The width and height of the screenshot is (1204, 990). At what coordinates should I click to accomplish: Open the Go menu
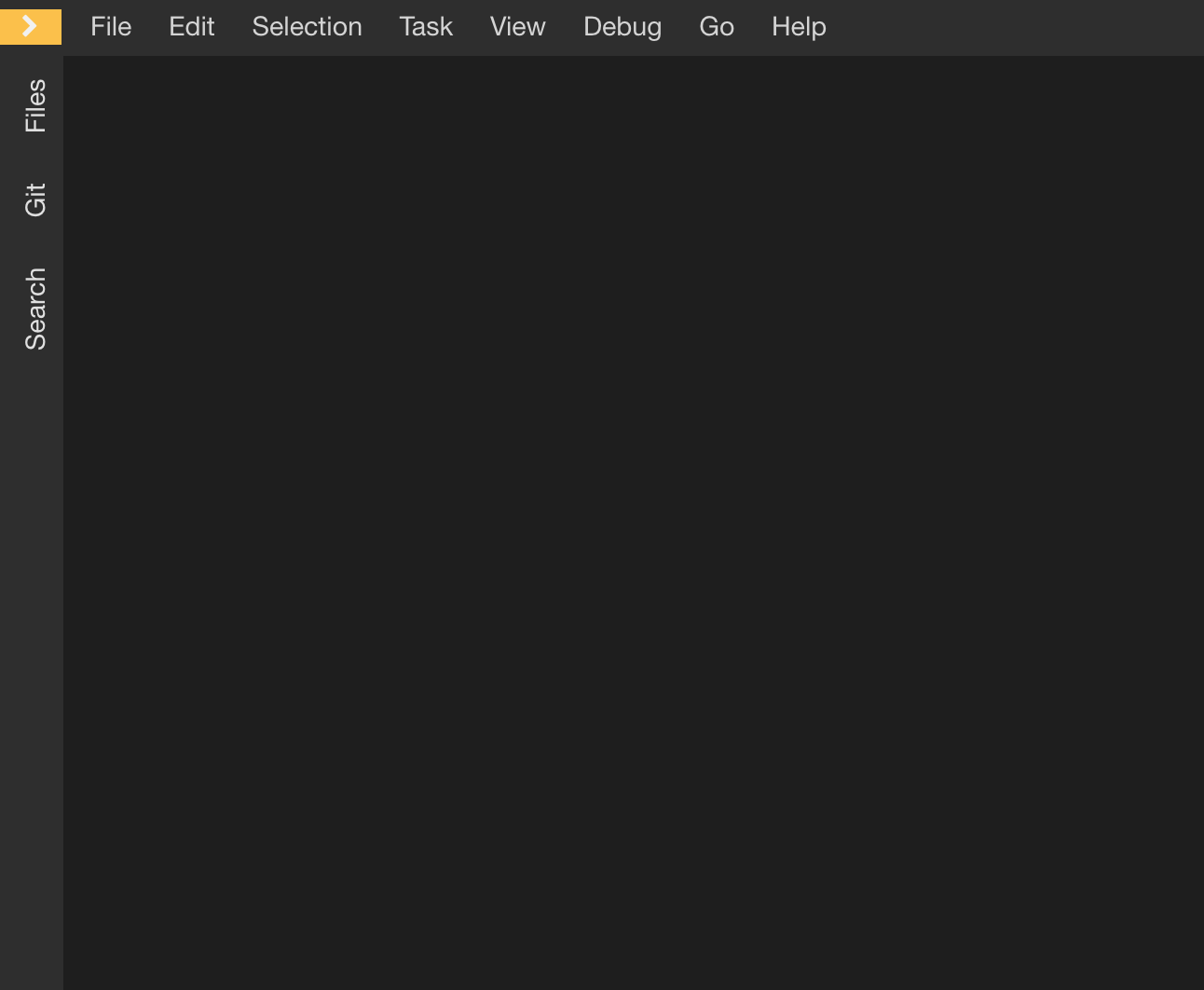point(717,26)
